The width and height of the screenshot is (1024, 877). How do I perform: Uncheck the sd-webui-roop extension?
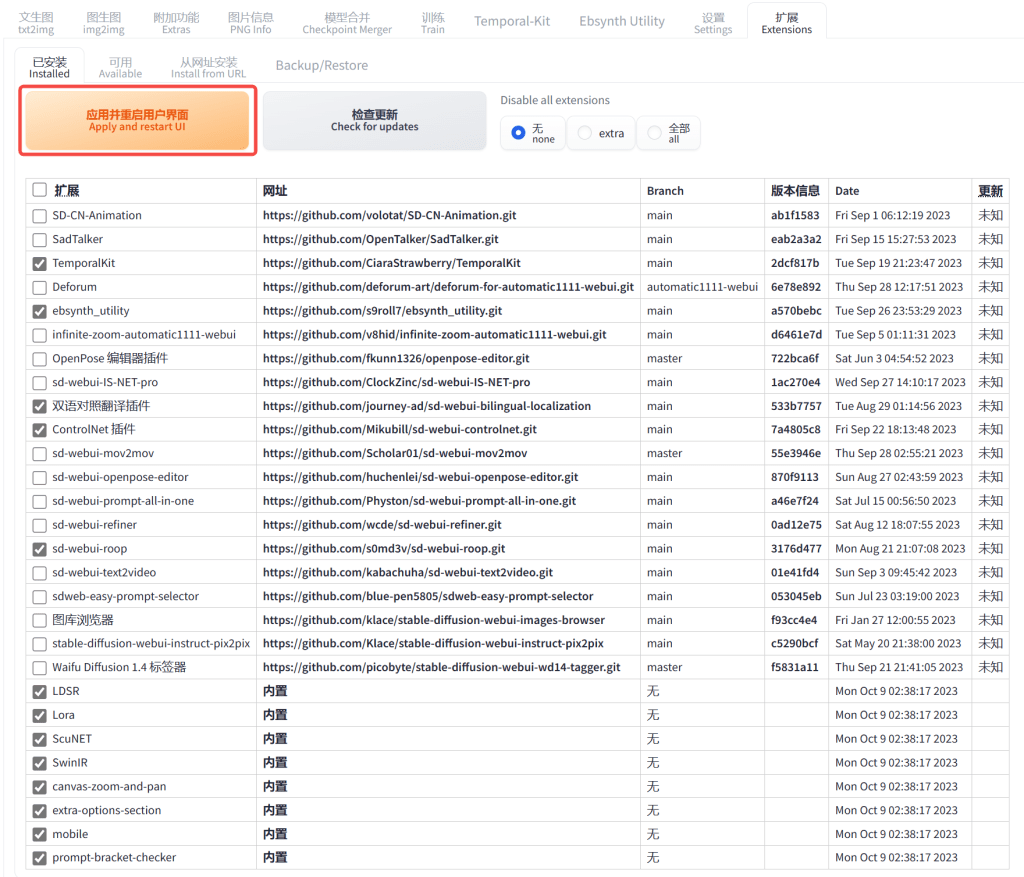(39, 549)
